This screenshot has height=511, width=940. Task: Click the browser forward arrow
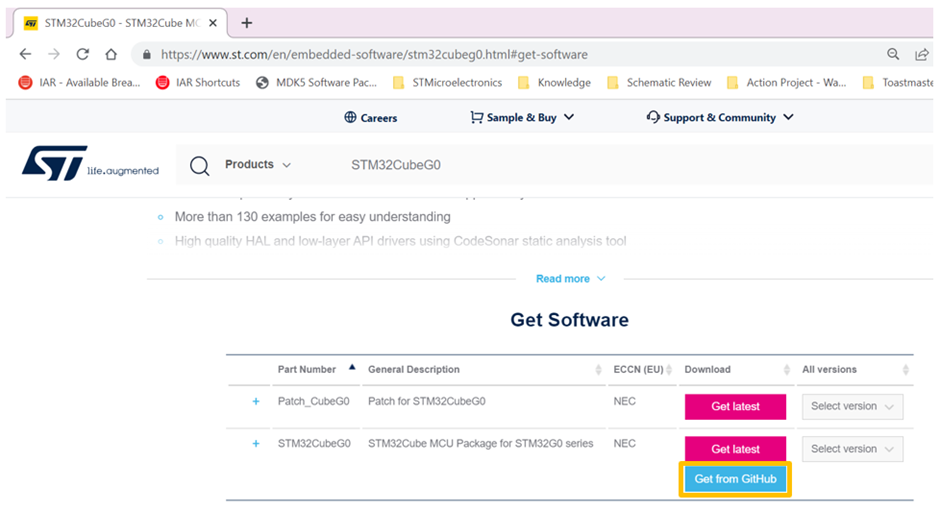54,54
